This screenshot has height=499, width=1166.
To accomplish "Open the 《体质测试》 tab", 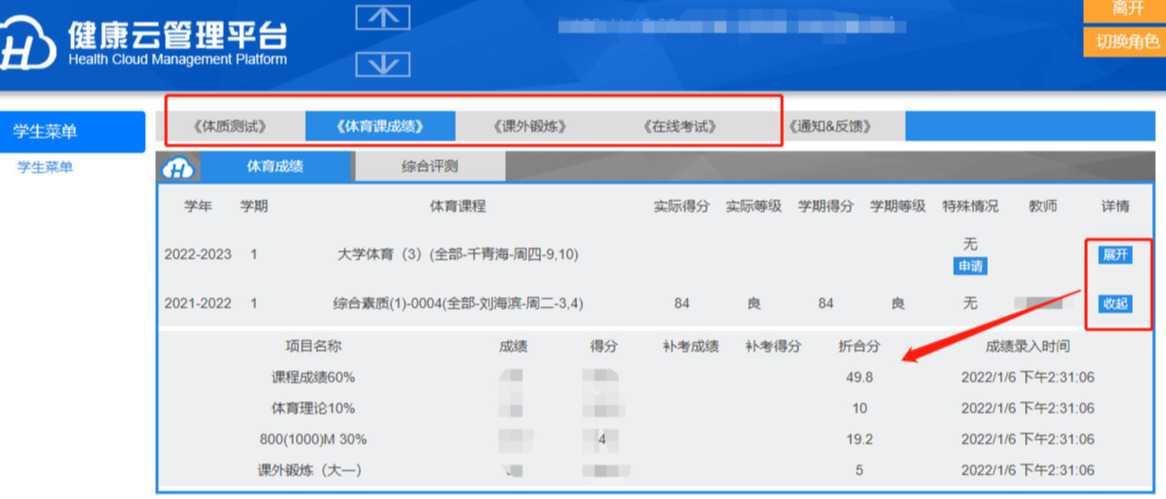I will (230, 127).
